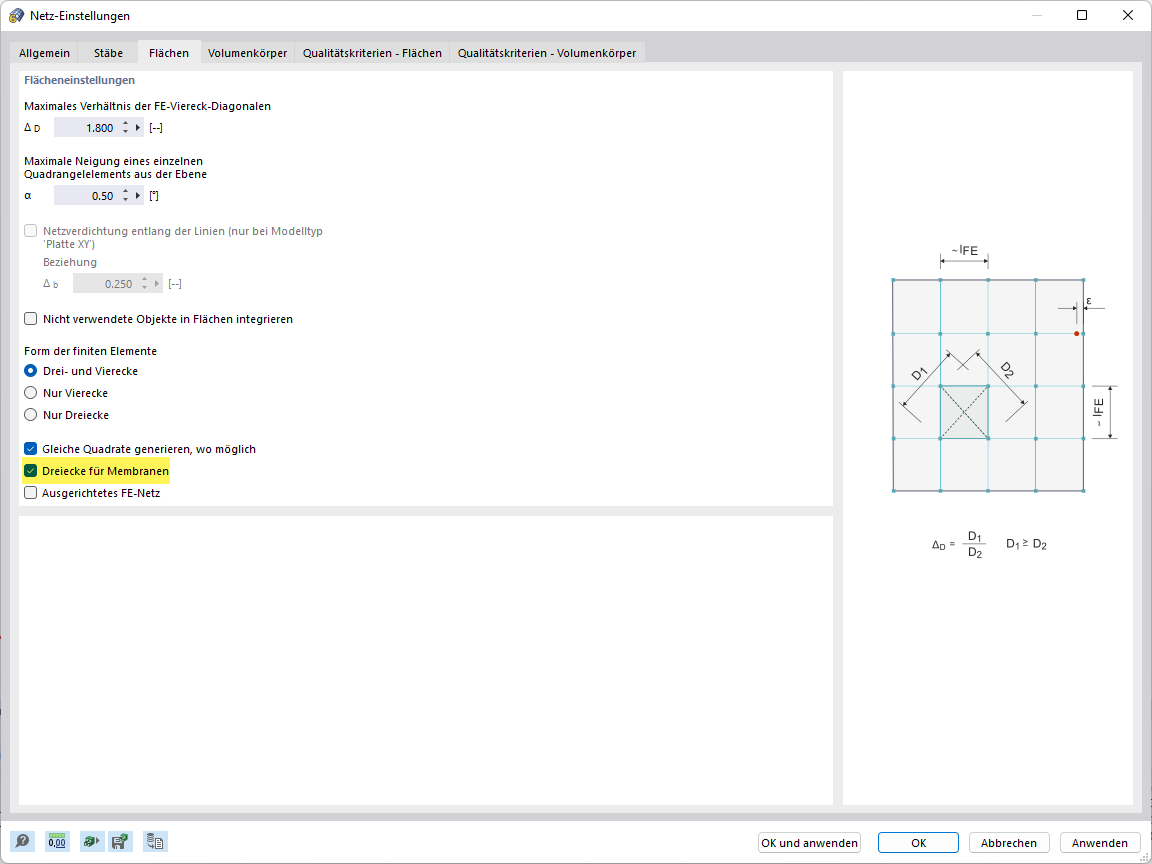Click the Flächeneinstellungen section heading
This screenshot has width=1152, height=864.
[79, 80]
